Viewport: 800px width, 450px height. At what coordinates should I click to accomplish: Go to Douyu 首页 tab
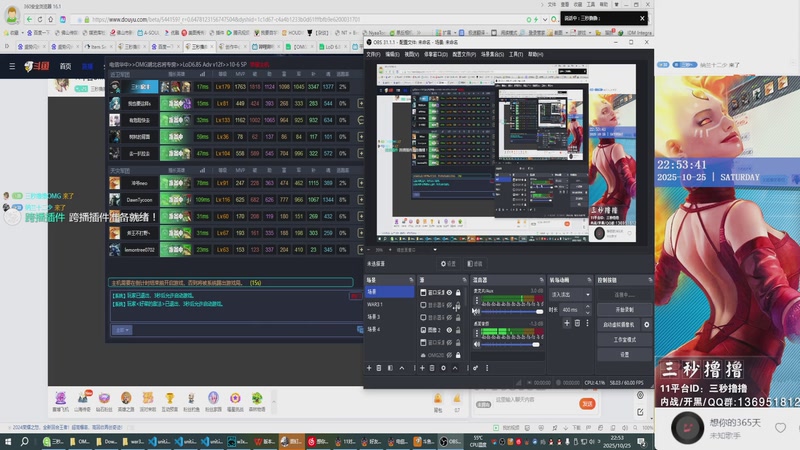click(x=65, y=66)
